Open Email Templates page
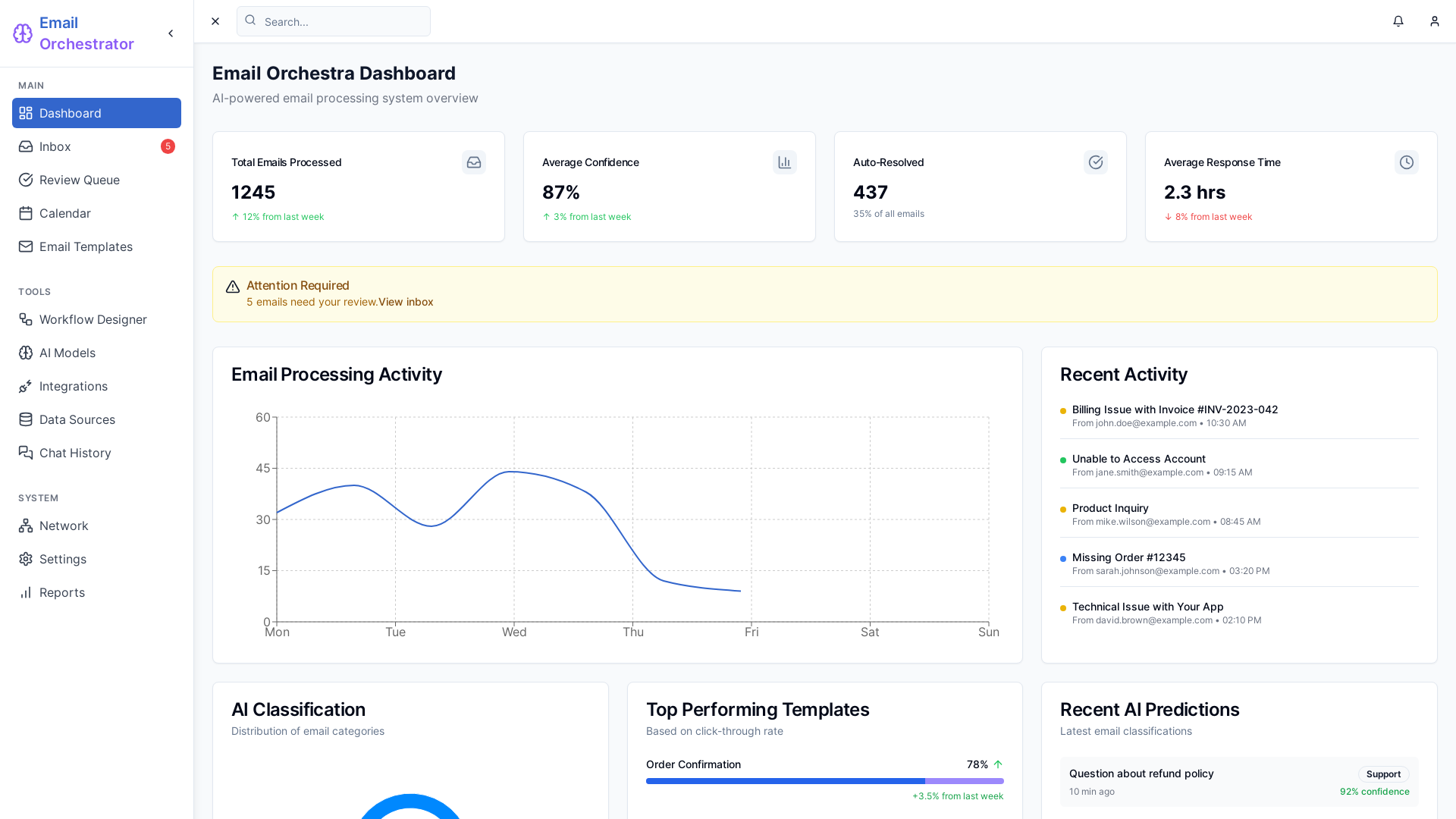This screenshot has height=819, width=1456. (x=96, y=246)
